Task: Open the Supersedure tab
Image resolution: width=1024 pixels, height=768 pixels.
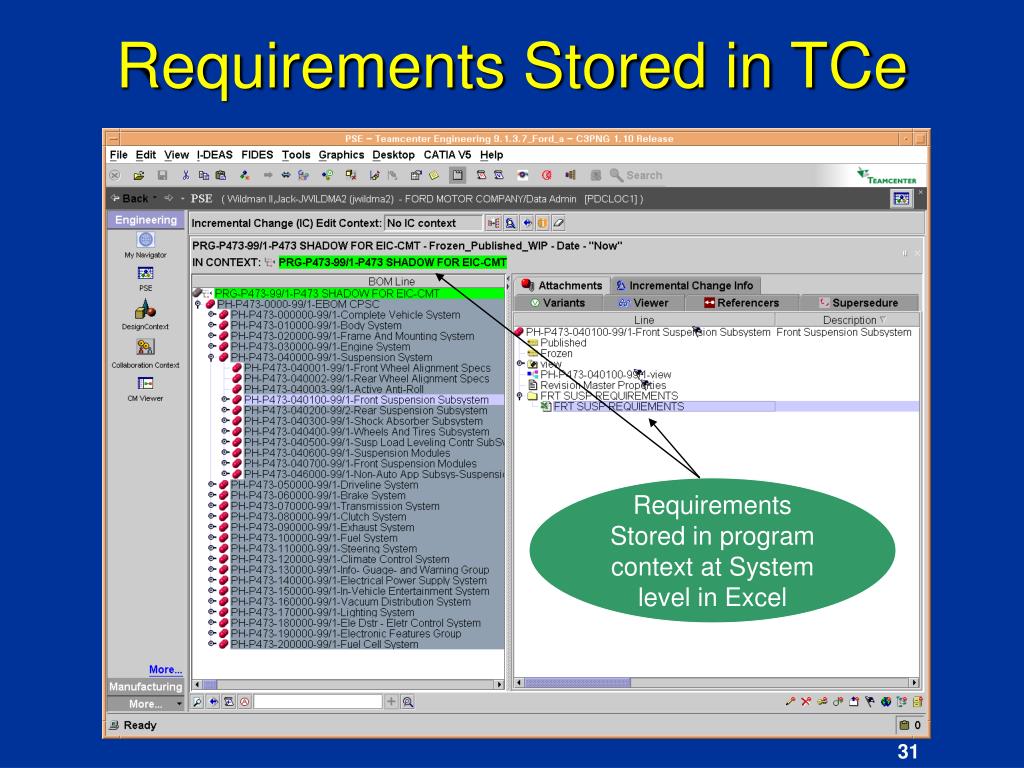Action: tap(859, 303)
